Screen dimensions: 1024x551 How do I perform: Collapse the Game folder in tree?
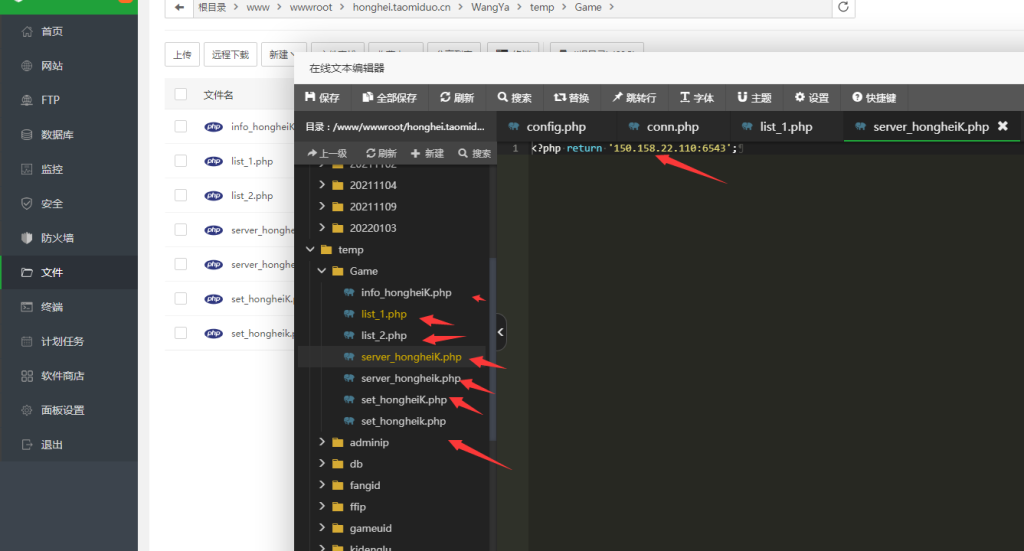pos(322,271)
